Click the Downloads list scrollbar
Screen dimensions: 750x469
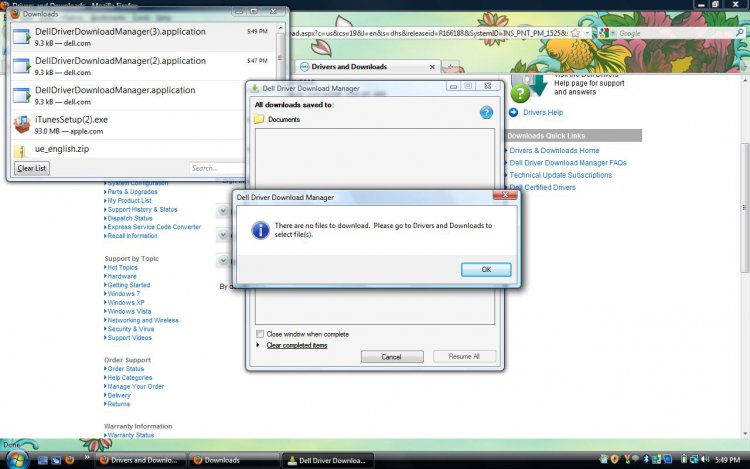280,57
